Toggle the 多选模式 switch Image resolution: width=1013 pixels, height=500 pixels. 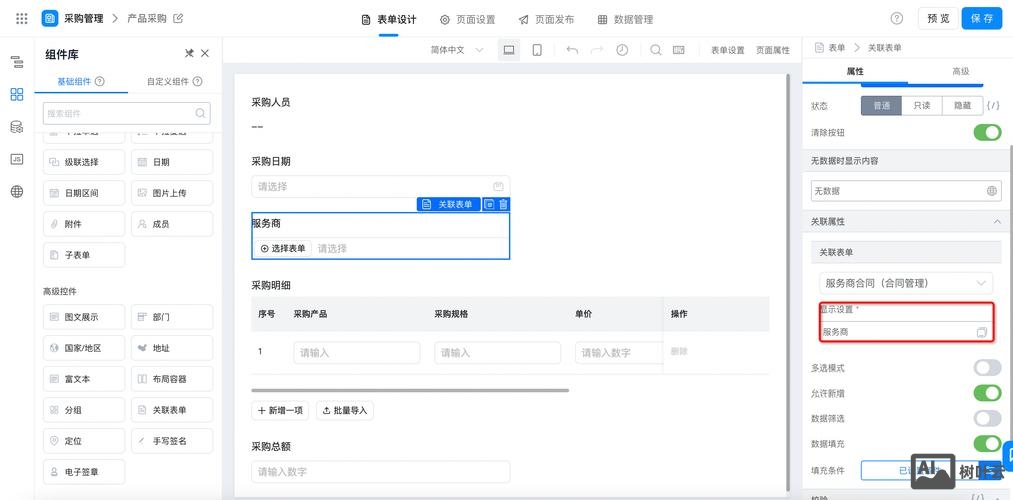(x=987, y=368)
